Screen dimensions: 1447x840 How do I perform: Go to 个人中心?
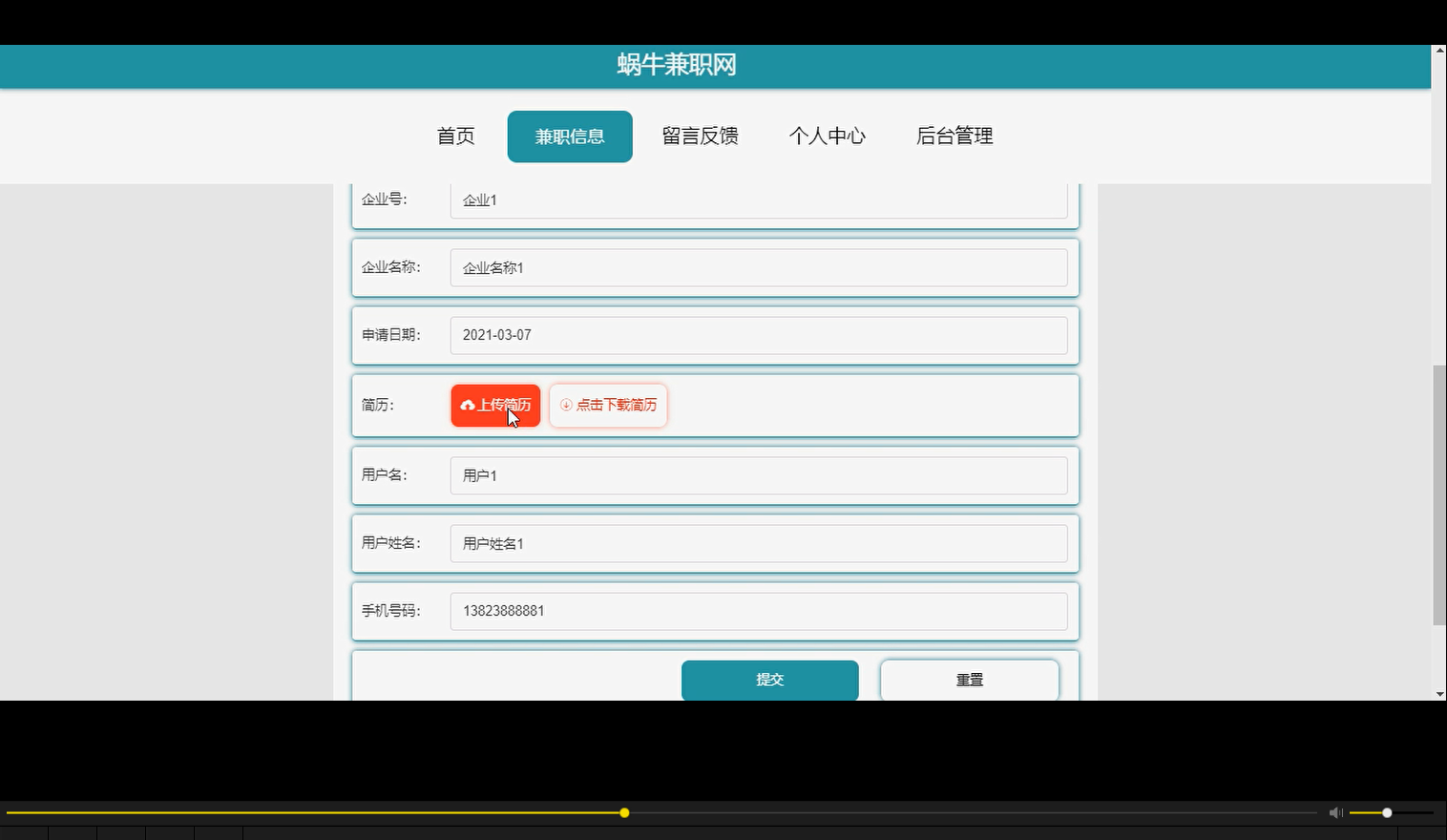(827, 136)
